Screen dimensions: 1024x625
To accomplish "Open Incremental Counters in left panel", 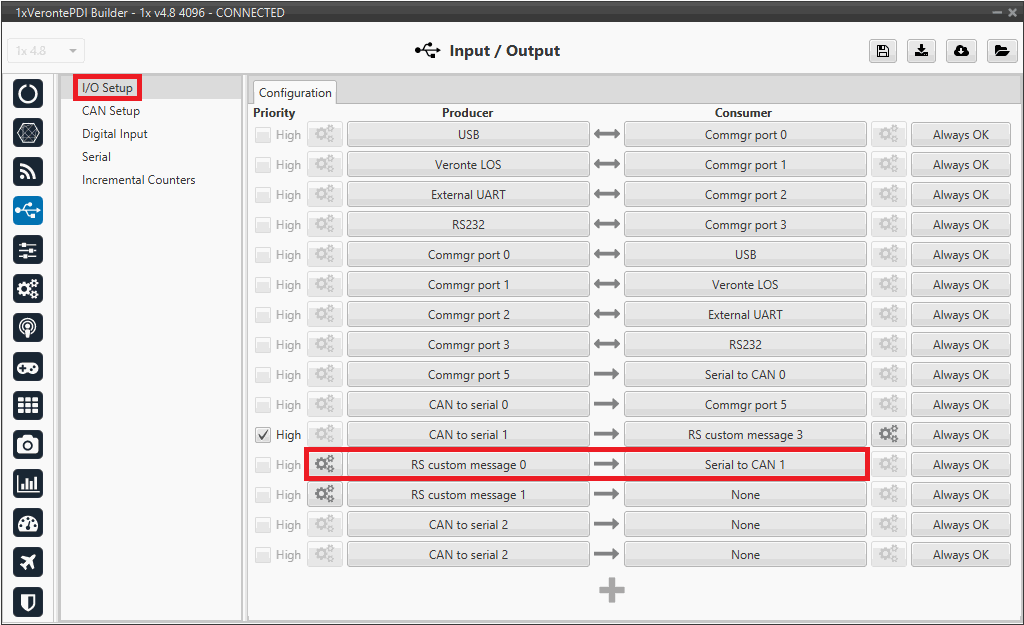I will [139, 180].
